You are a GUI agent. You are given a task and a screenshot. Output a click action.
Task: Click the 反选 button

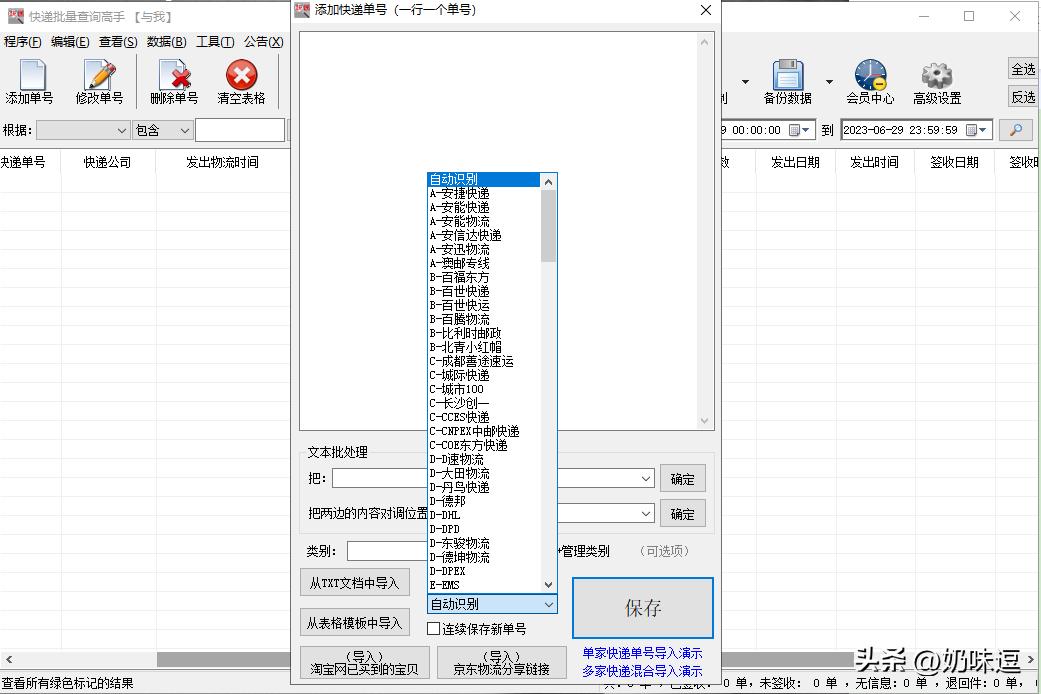tap(1022, 97)
